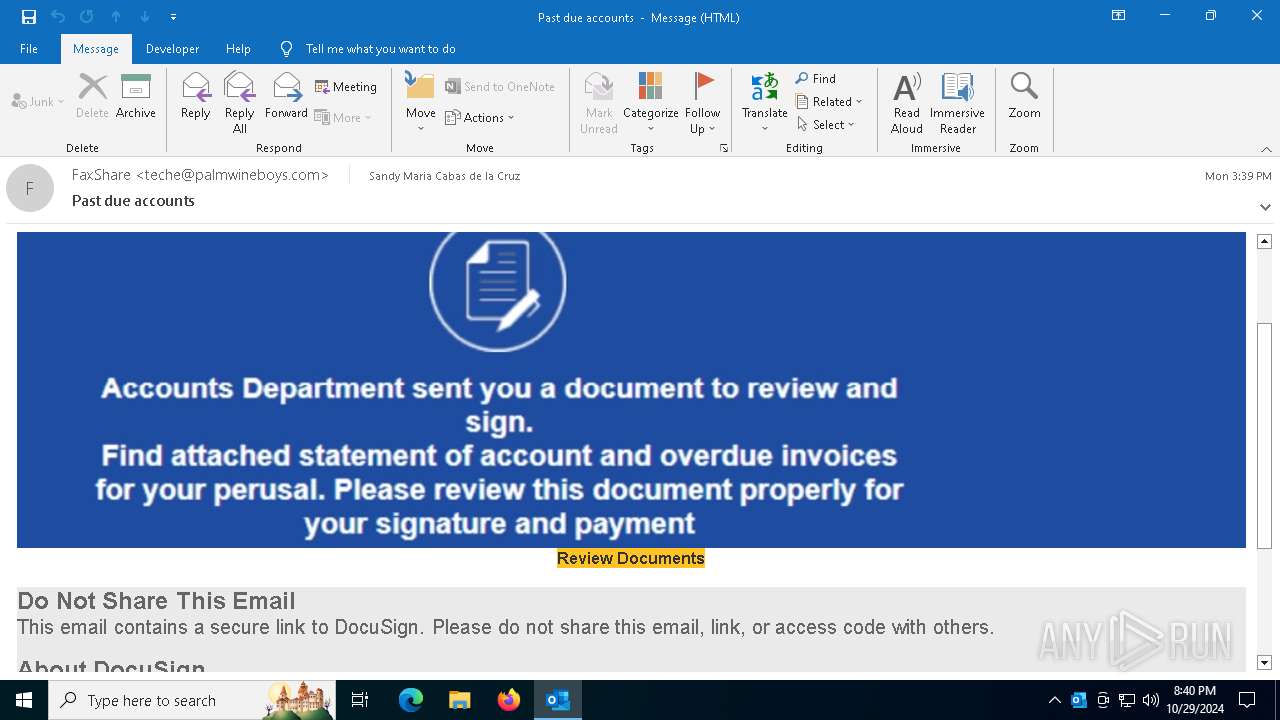Open the volume control in the tray
The image size is (1280, 720).
[x=1151, y=700]
